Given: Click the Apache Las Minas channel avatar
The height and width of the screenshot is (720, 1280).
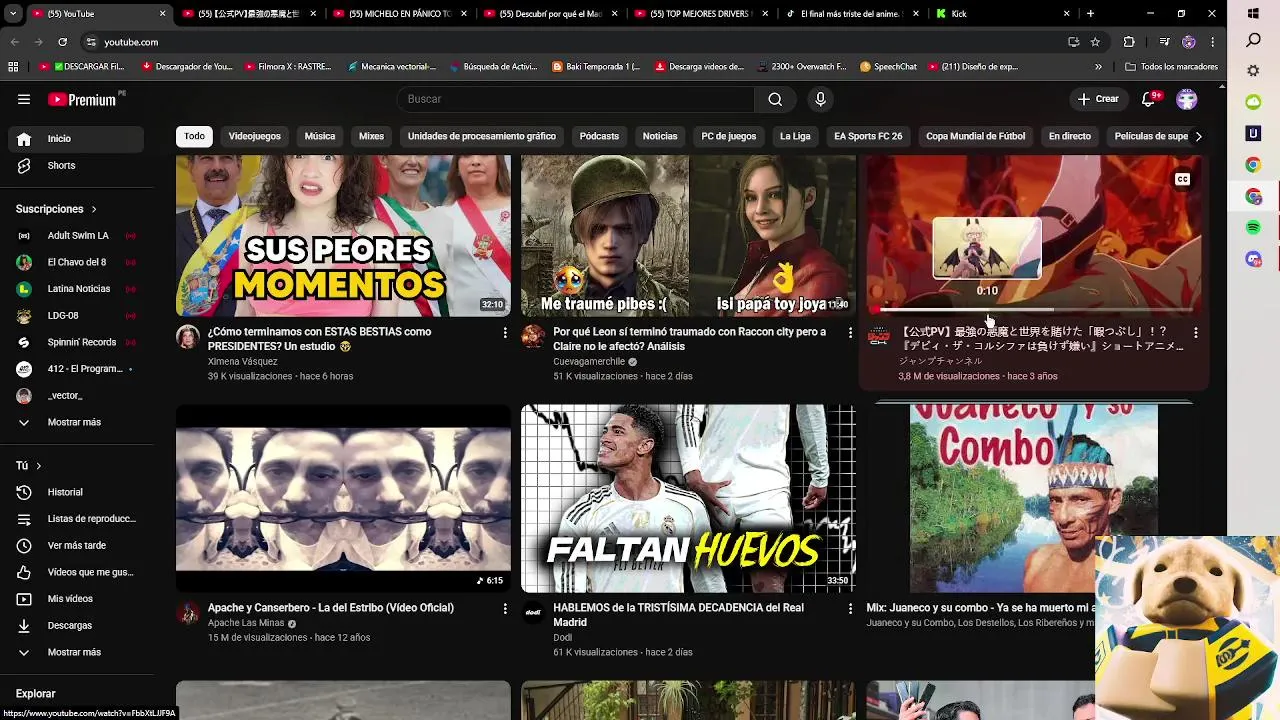Looking at the screenshot, I should pos(188,613).
